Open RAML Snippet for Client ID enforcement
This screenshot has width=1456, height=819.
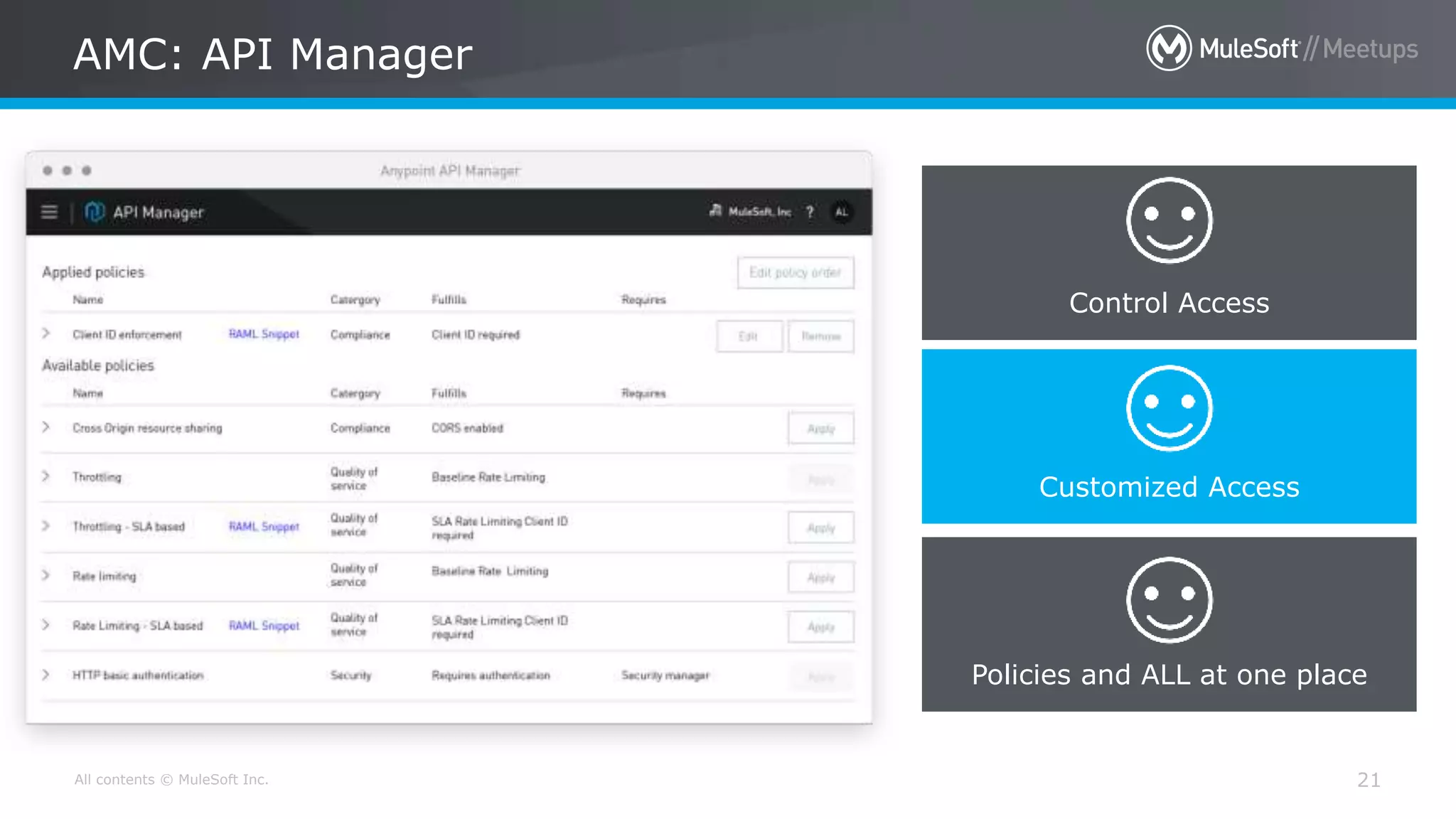(x=264, y=334)
